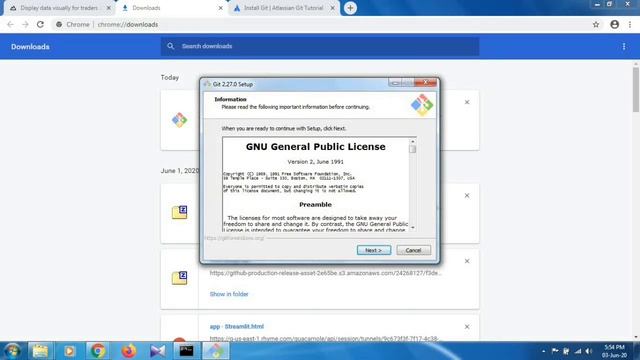Click the Search downloads field
This screenshot has width=640, height=360.
pyautogui.click(x=320, y=46)
